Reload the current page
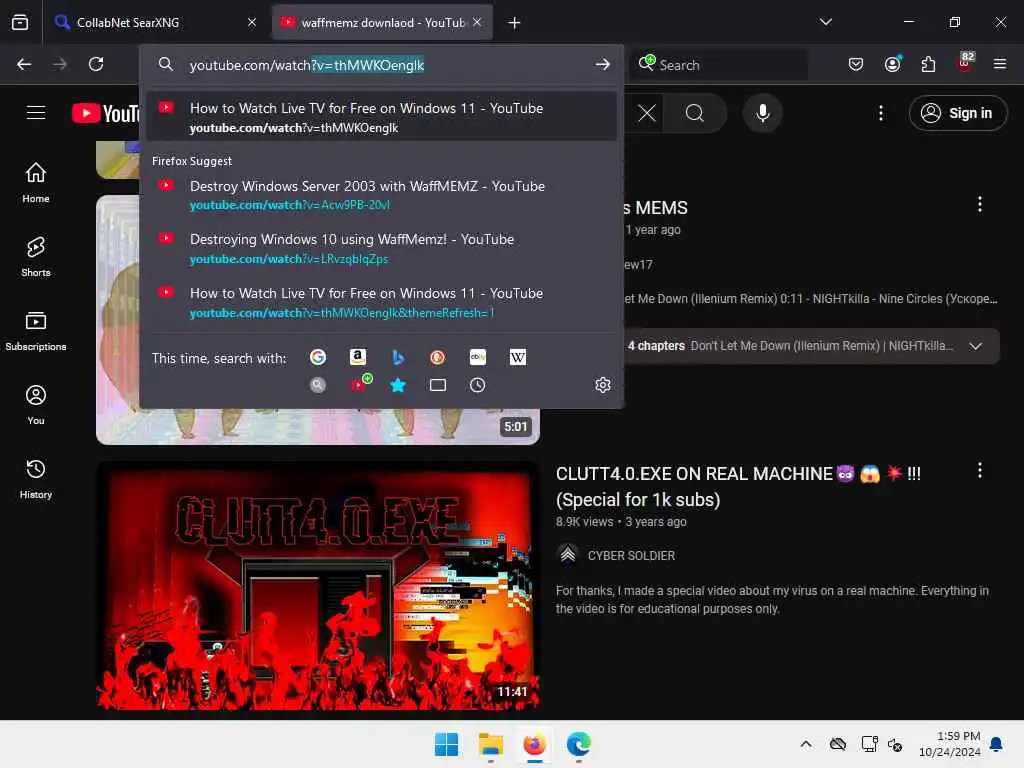 click(96, 64)
